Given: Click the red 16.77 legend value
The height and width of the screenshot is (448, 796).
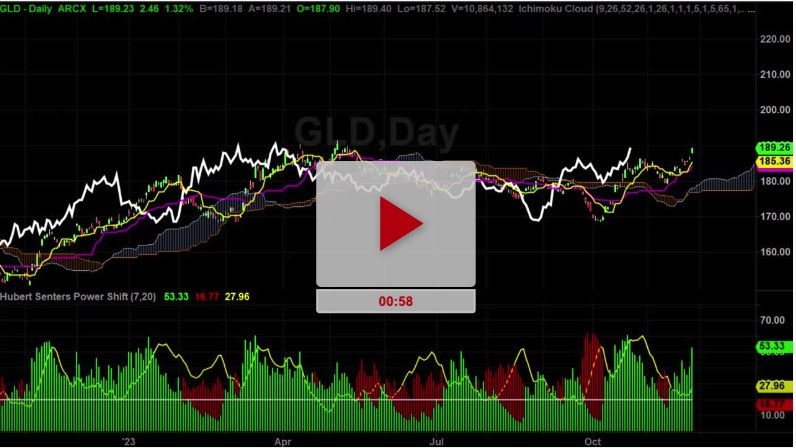Looking at the screenshot, I should (207, 297).
